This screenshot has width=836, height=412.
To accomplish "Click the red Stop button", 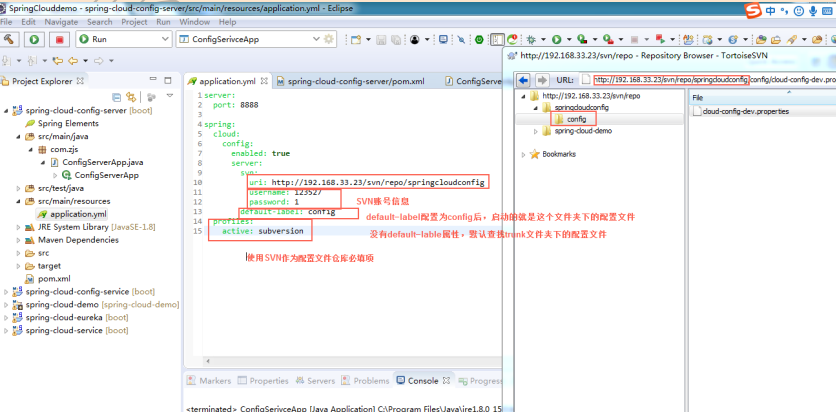I will 59,39.
